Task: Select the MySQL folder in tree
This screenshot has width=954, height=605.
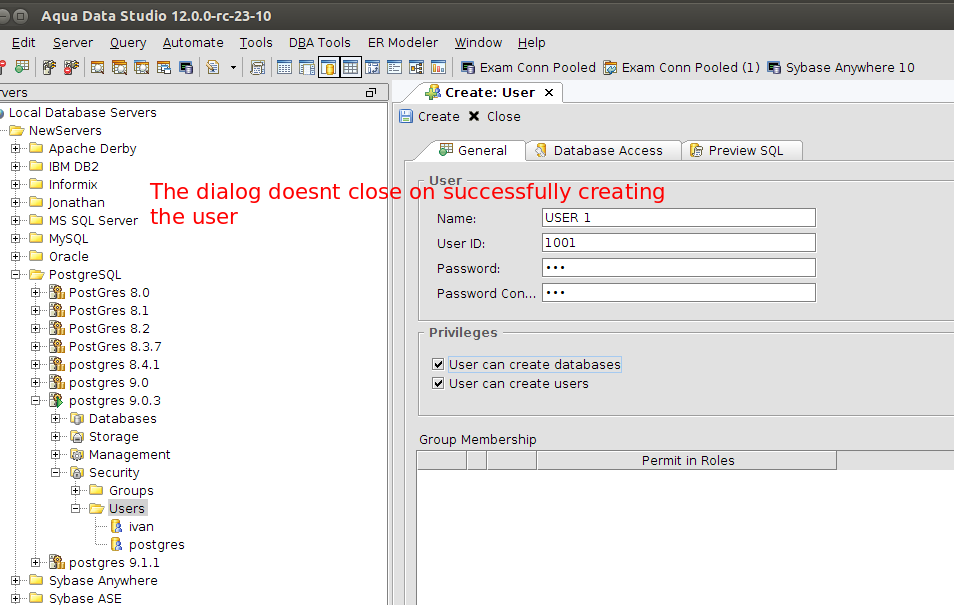Action: pos(59,239)
